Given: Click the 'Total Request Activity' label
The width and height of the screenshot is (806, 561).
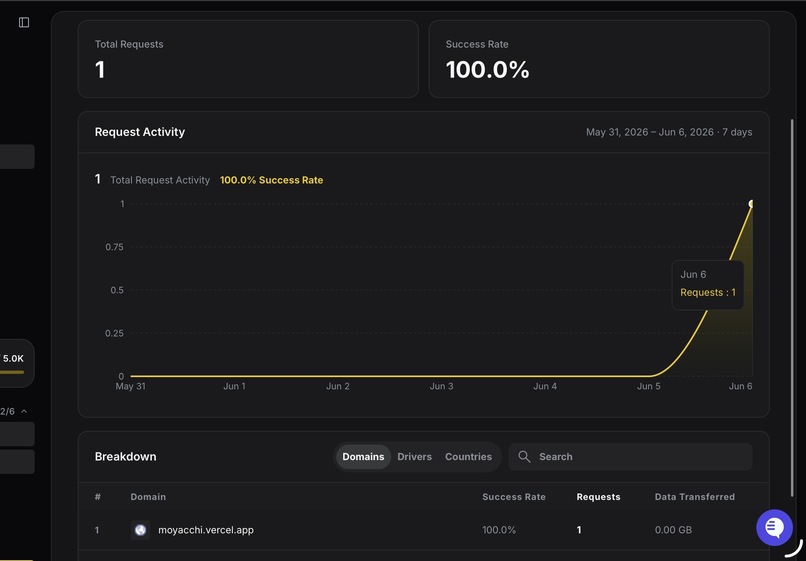Looking at the screenshot, I should (x=160, y=180).
